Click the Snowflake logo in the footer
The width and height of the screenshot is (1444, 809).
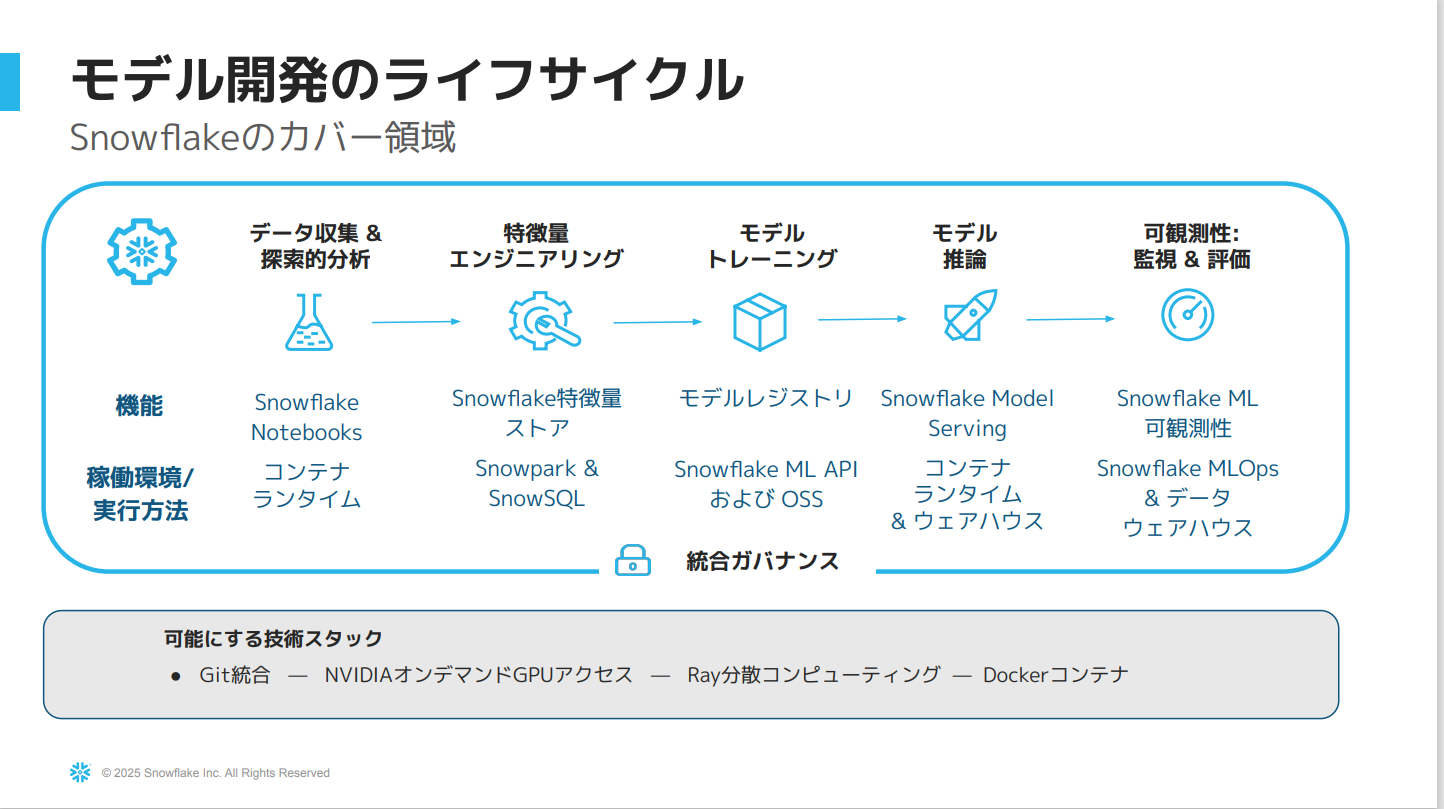(x=80, y=772)
